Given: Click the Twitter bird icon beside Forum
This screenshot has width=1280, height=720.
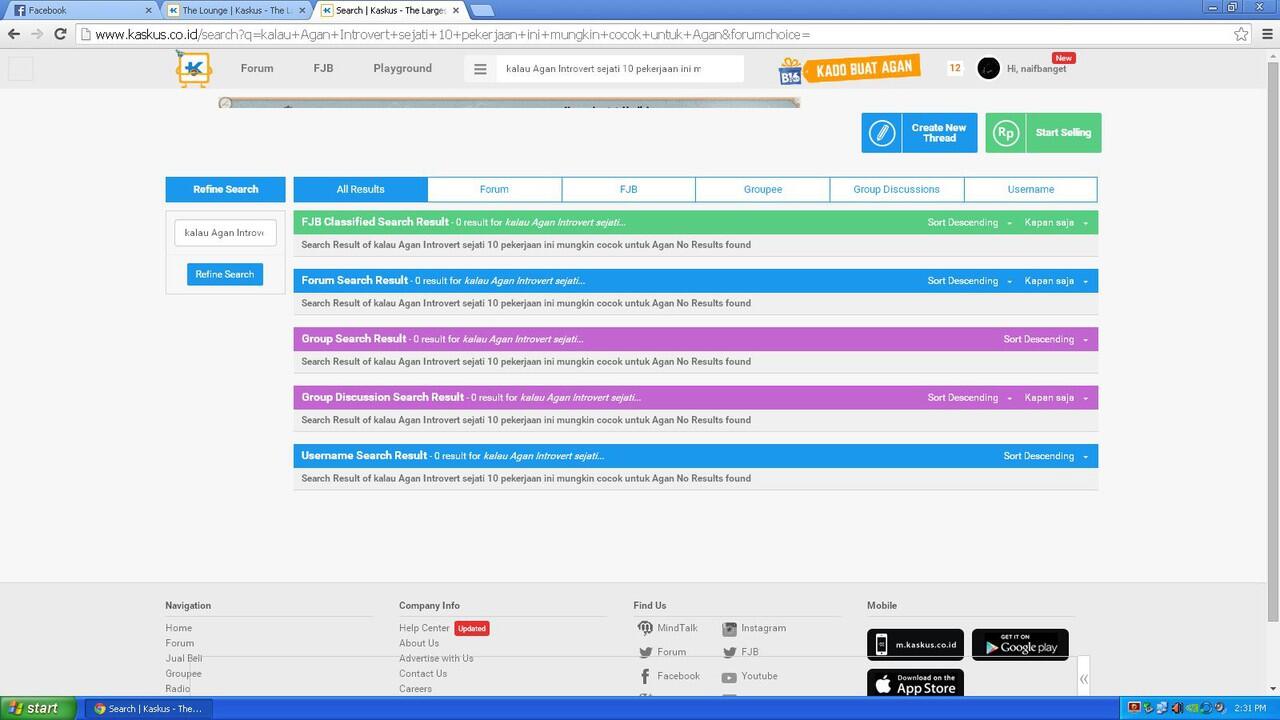Looking at the screenshot, I should point(645,652).
